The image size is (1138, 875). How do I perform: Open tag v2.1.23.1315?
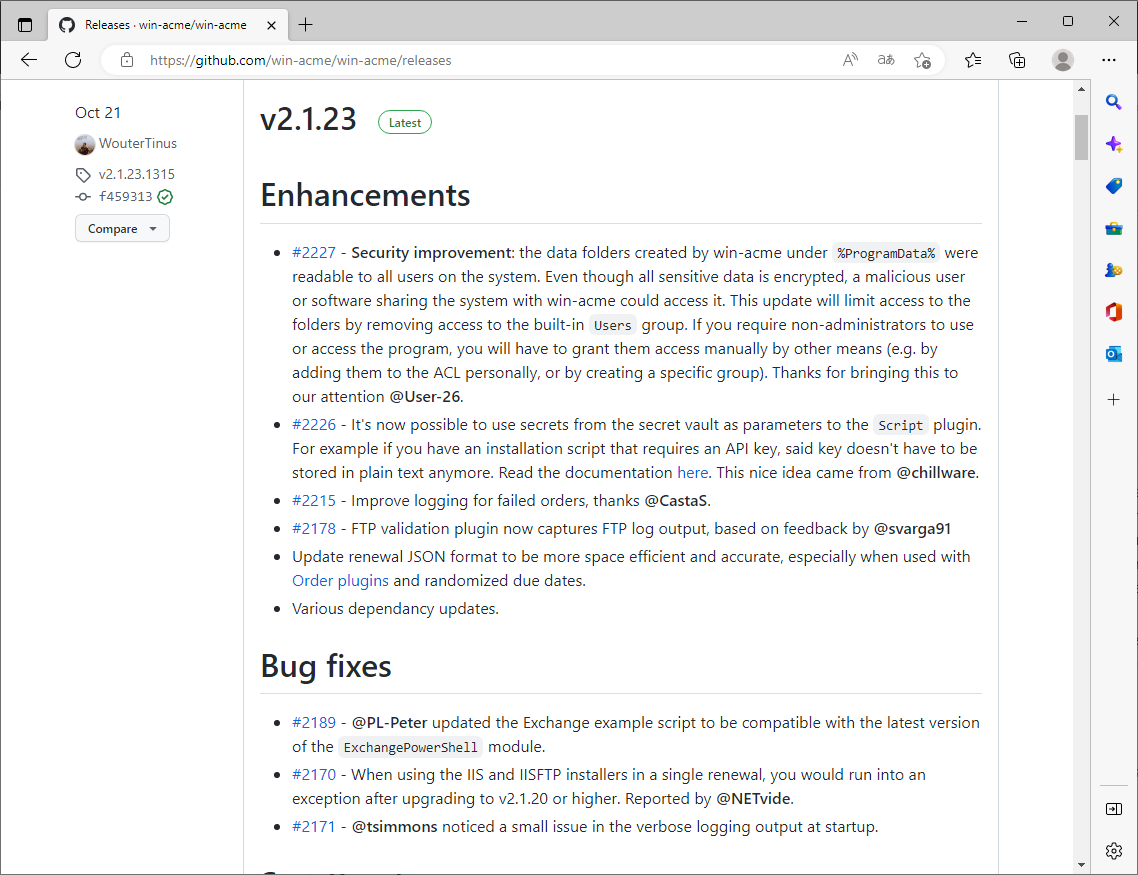coord(136,174)
